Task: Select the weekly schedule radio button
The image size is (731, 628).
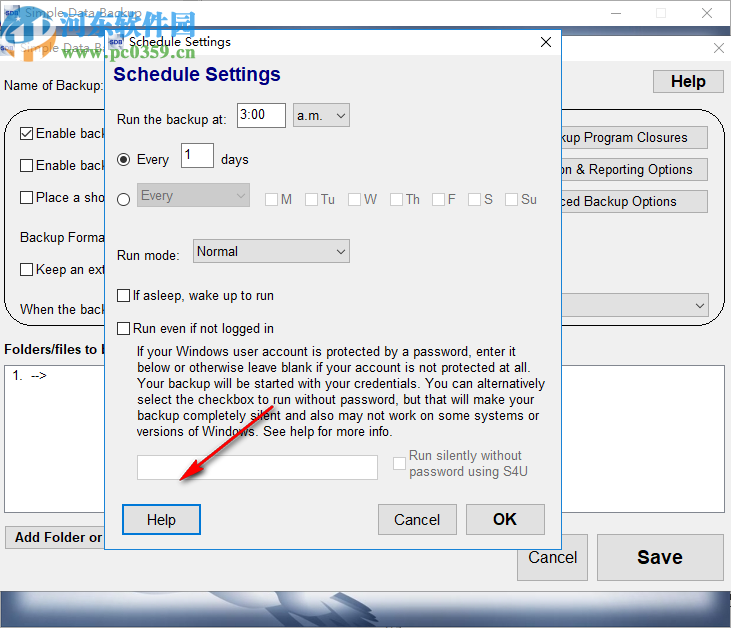Action: pos(124,200)
